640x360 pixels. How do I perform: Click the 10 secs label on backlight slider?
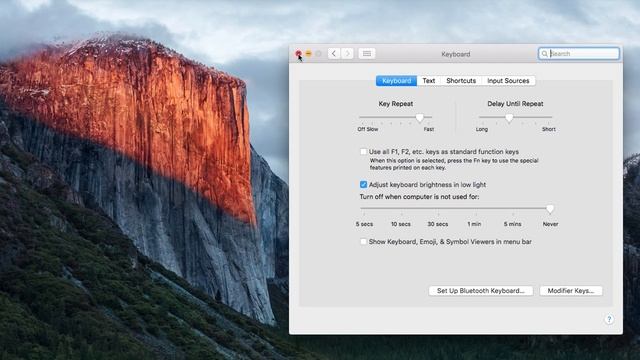pyautogui.click(x=401, y=224)
